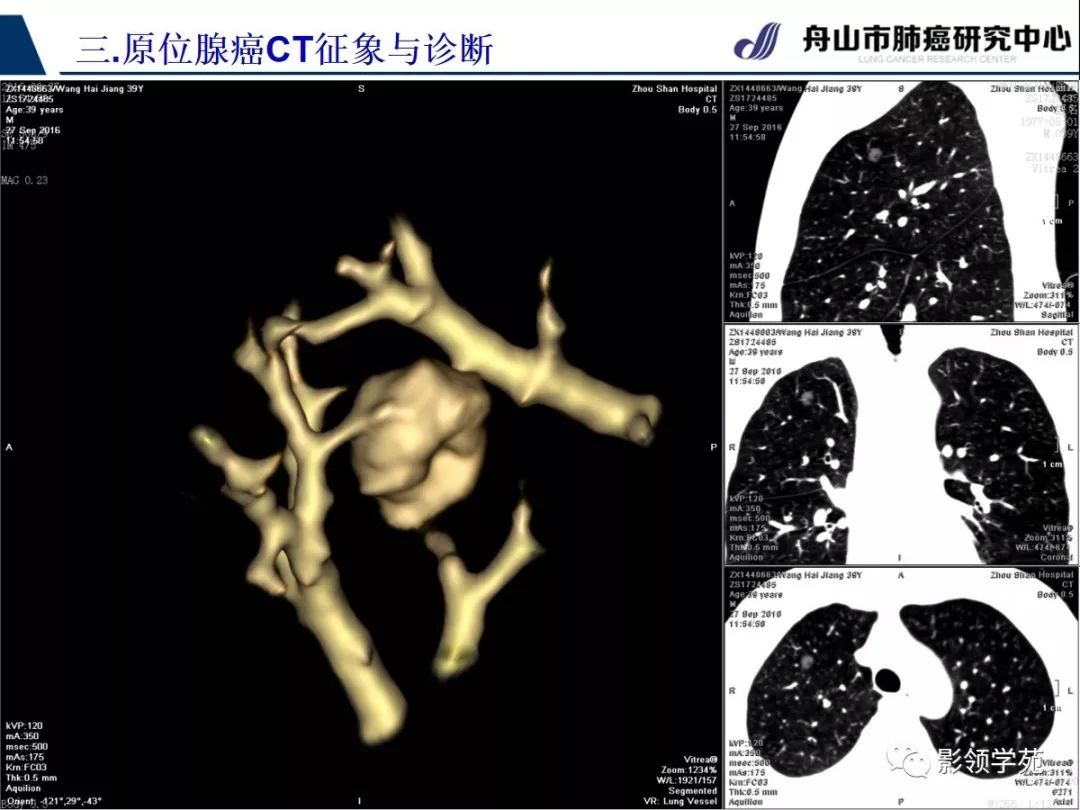Click the 'VR: Lung Vessel' label
Screen dimensions: 1080x810
(x=681, y=801)
